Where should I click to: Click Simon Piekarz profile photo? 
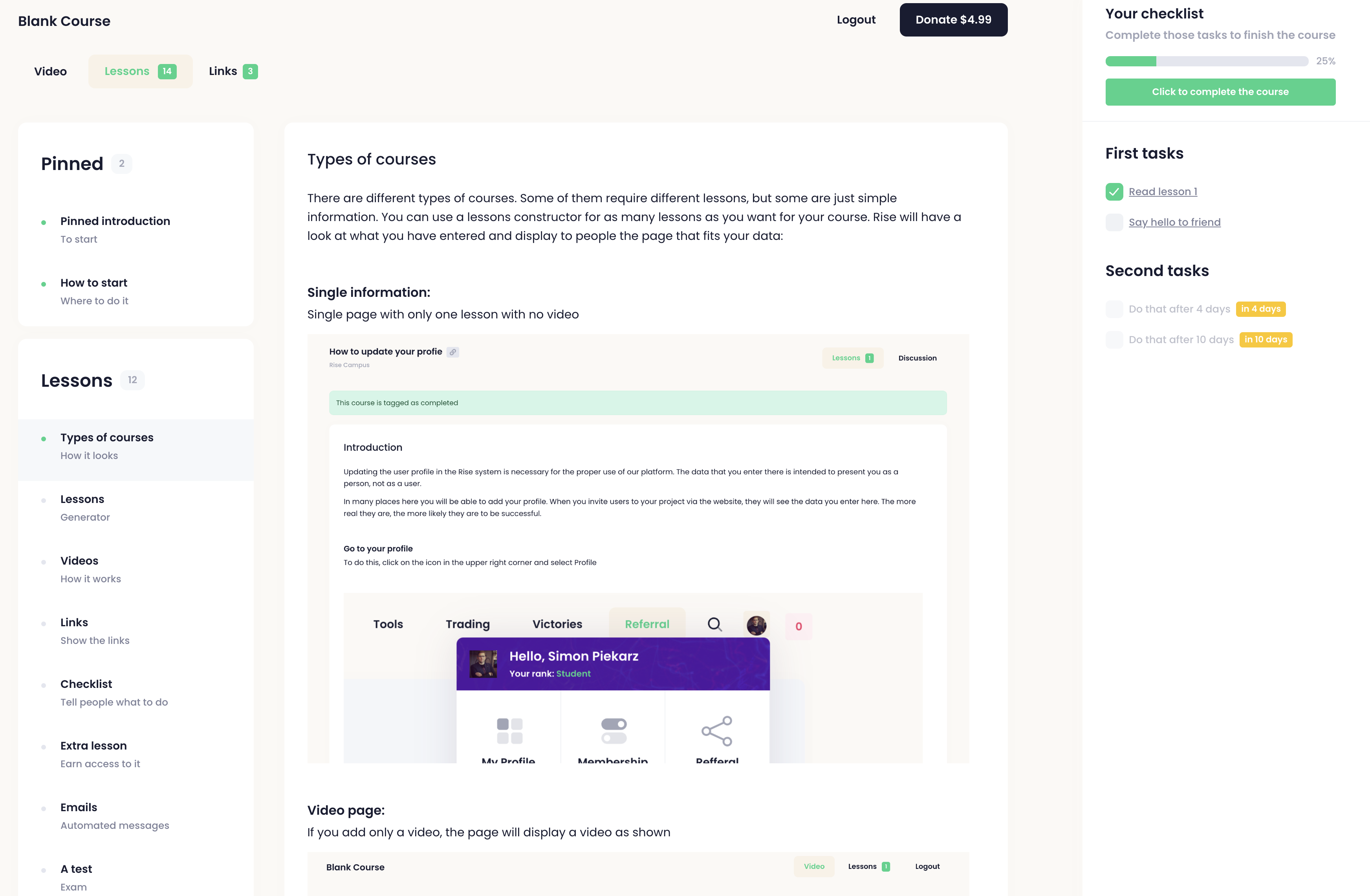(x=483, y=664)
